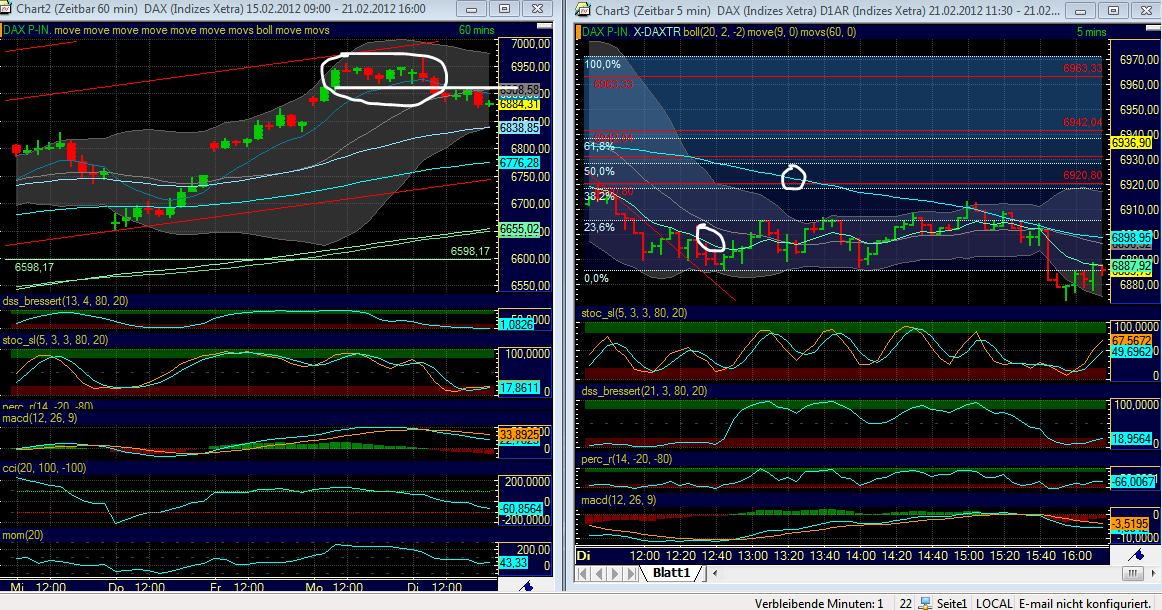Click the last-sheet navigation arrow icon
This screenshot has width=1162, height=610.
631,573
